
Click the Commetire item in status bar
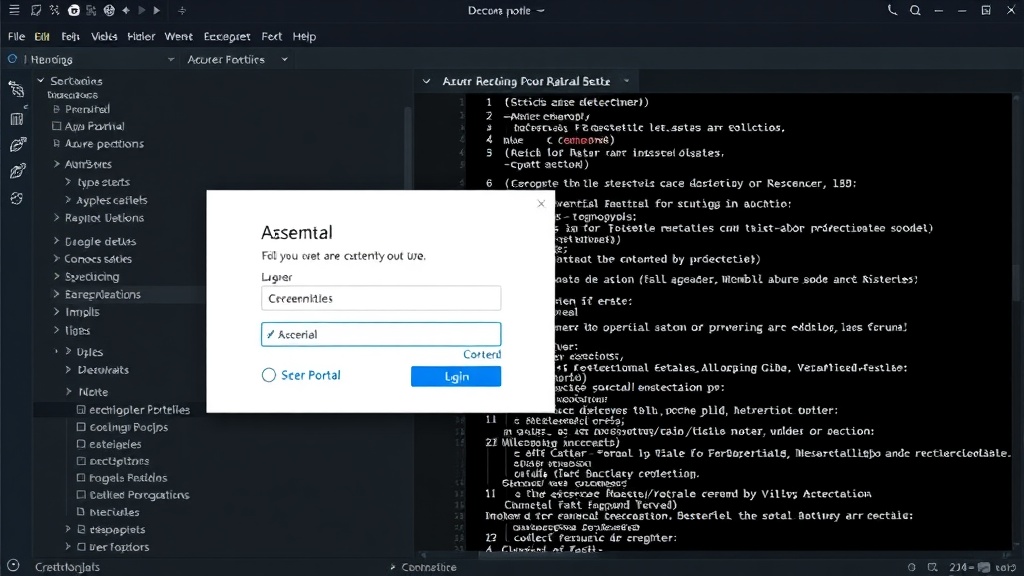tap(428, 567)
